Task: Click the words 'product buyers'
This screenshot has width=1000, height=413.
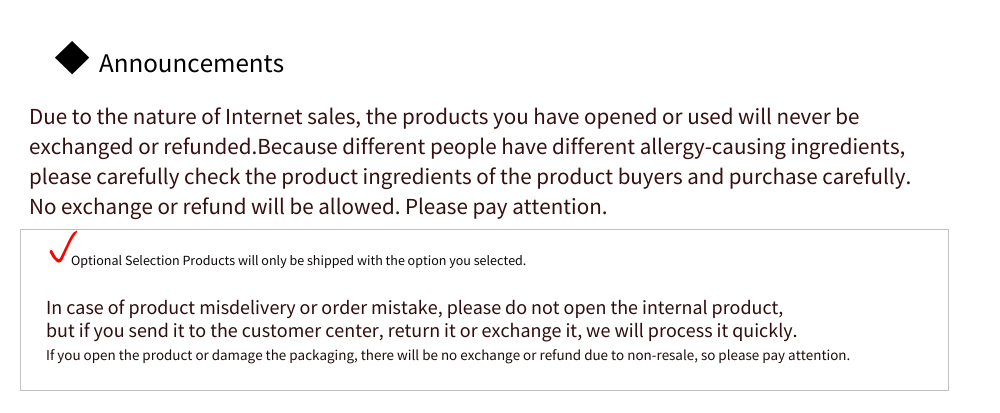Action: pyautogui.click(x=610, y=178)
